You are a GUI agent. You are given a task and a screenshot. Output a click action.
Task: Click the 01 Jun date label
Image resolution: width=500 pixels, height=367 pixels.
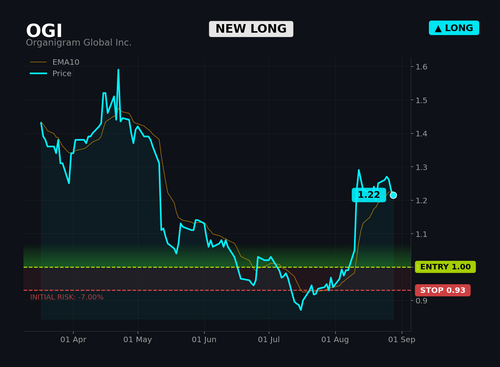(204, 340)
